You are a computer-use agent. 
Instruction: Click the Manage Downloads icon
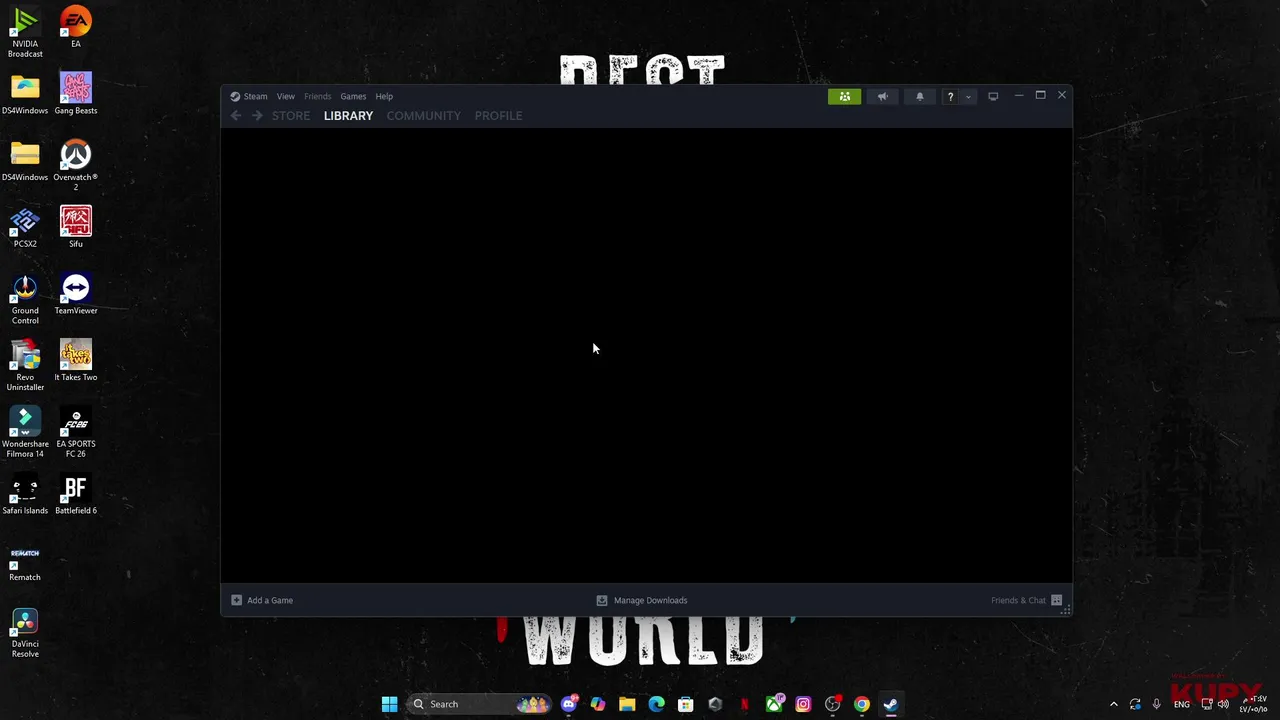(601, 600)
